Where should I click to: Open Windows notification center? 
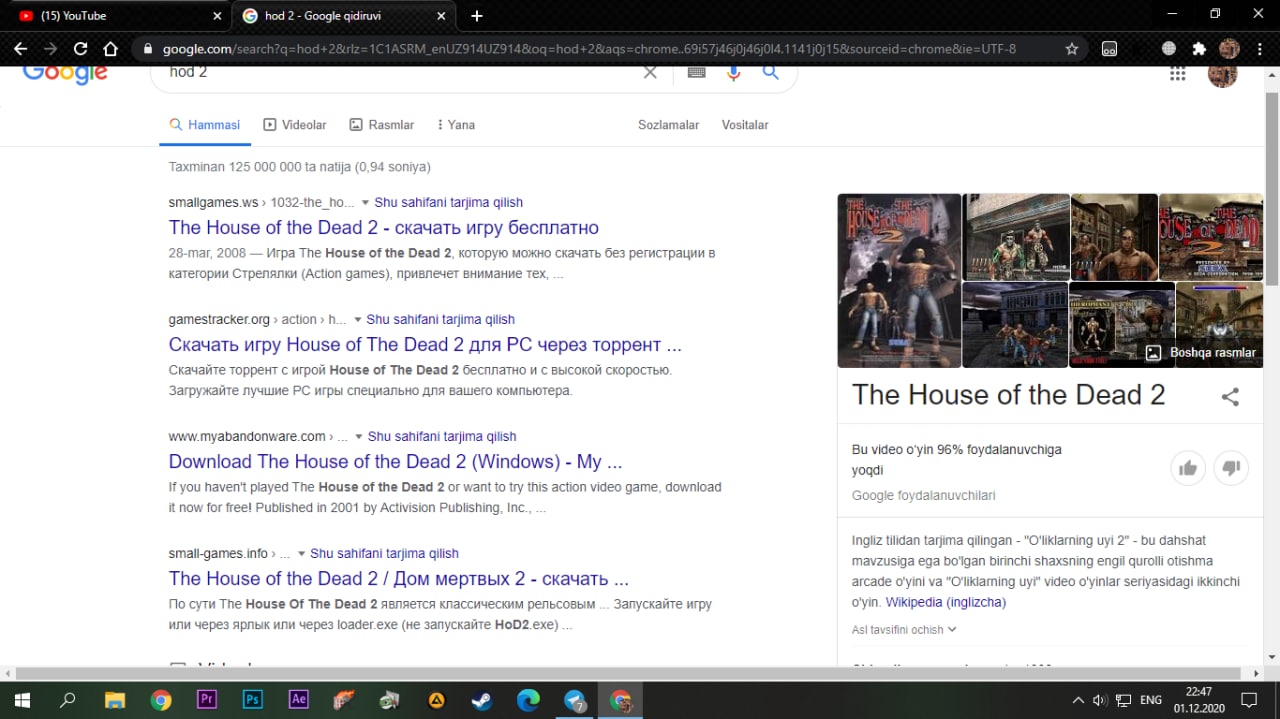click(1249, 700)
